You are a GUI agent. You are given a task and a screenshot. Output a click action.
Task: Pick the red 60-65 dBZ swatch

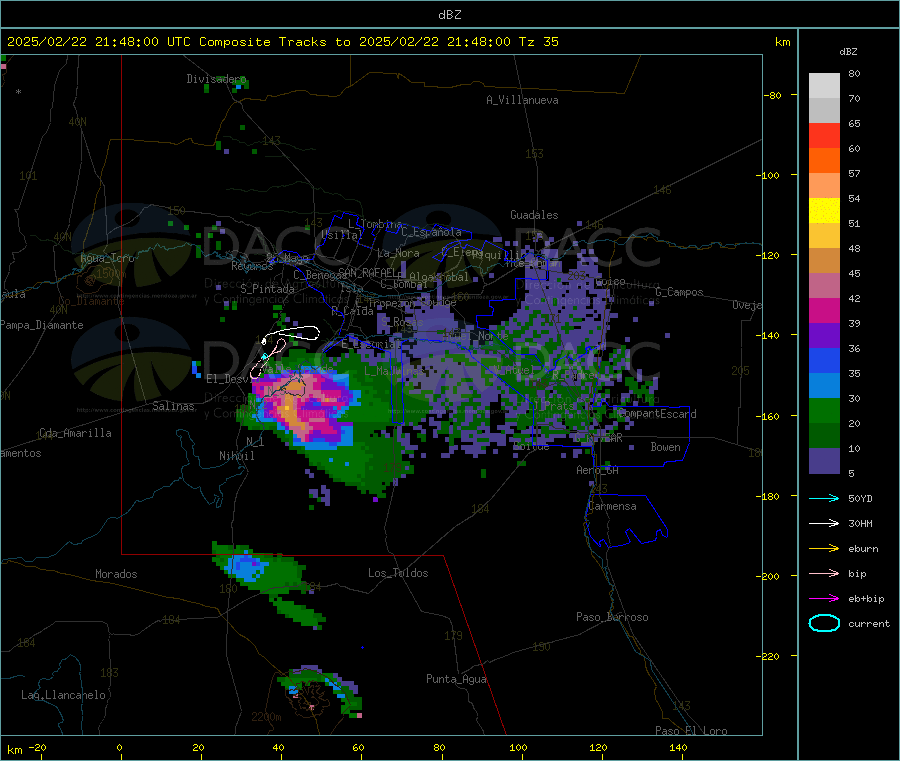(824, 135)
